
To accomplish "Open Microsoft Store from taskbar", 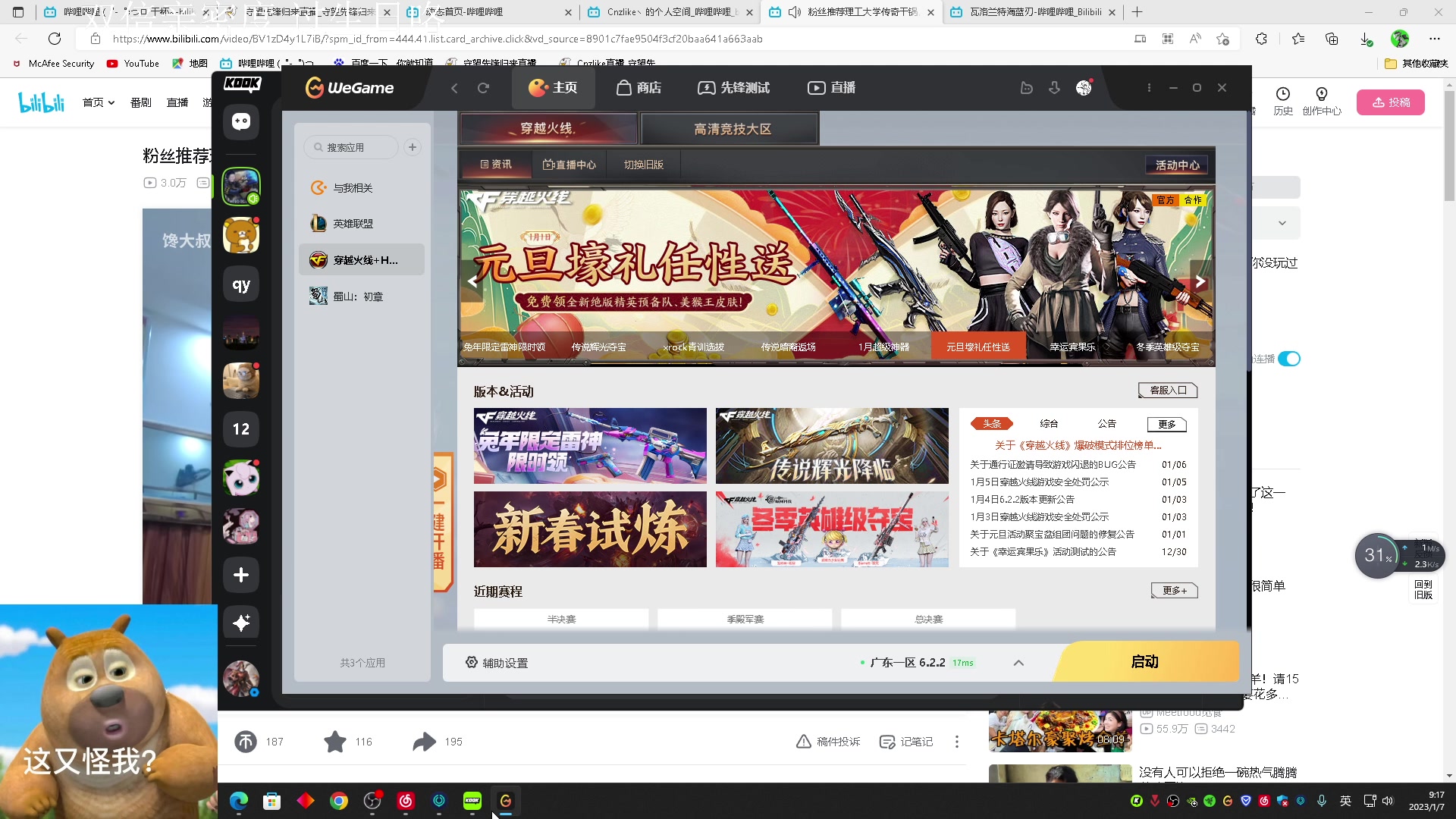I will tap(272, 801).
